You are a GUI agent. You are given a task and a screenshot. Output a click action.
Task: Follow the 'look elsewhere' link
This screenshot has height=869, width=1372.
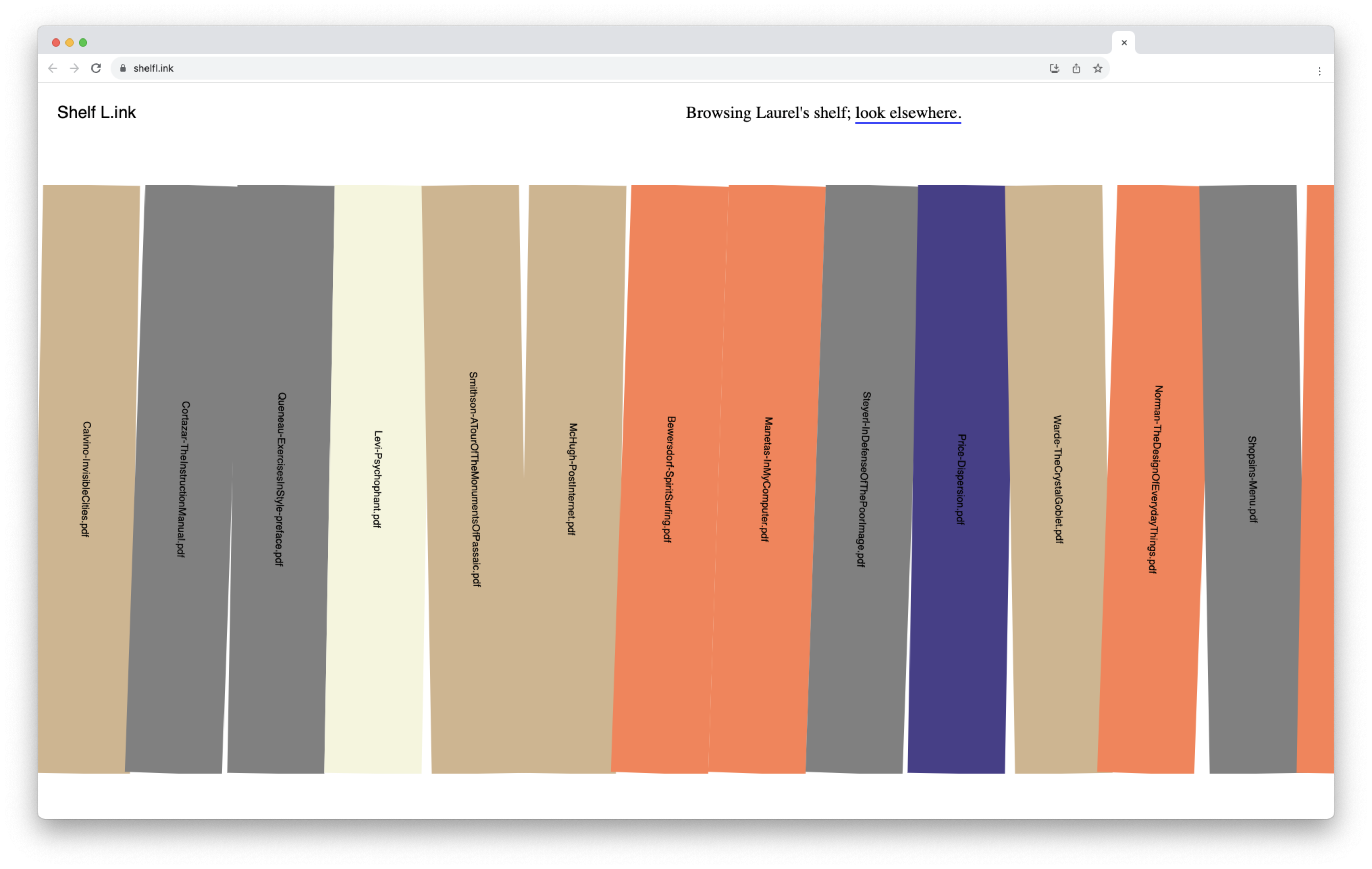(x=908, y=113)
